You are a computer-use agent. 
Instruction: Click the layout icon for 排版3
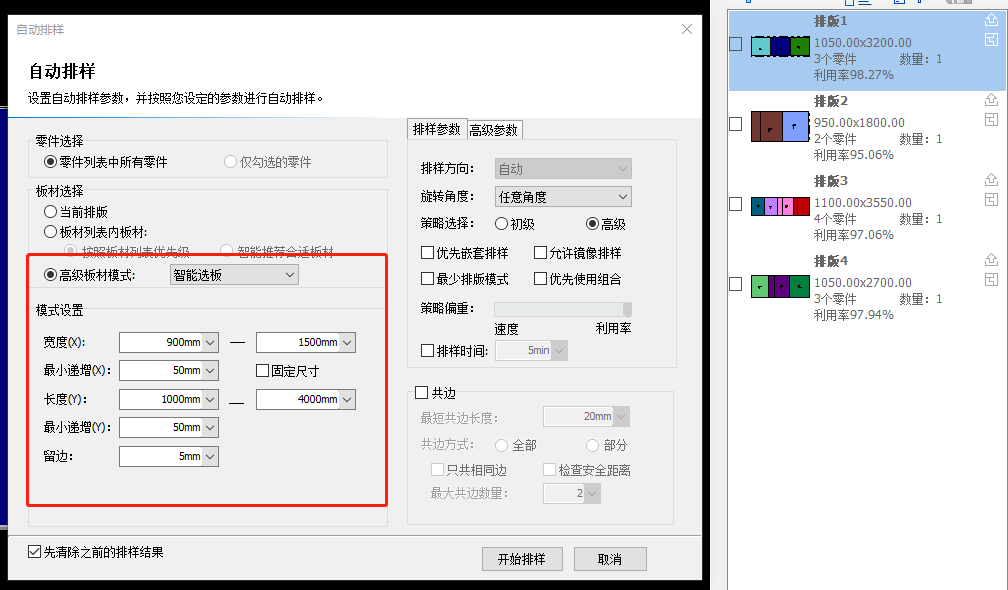point(991,199)
